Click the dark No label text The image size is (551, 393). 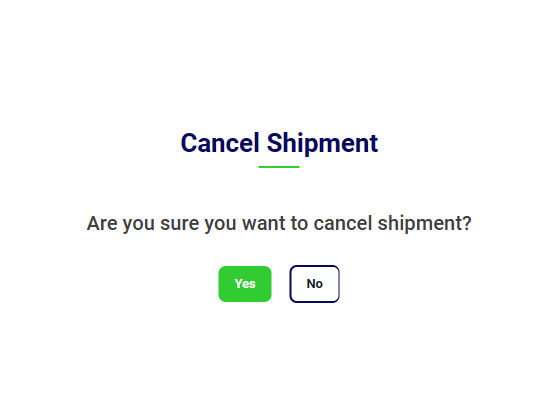coord(315,284)
